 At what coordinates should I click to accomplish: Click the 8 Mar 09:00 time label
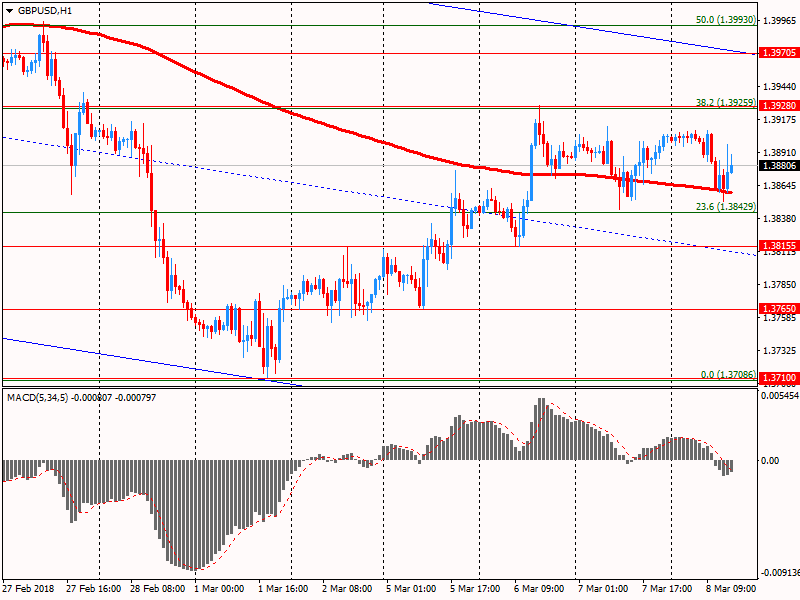click(x=731, y=588)
